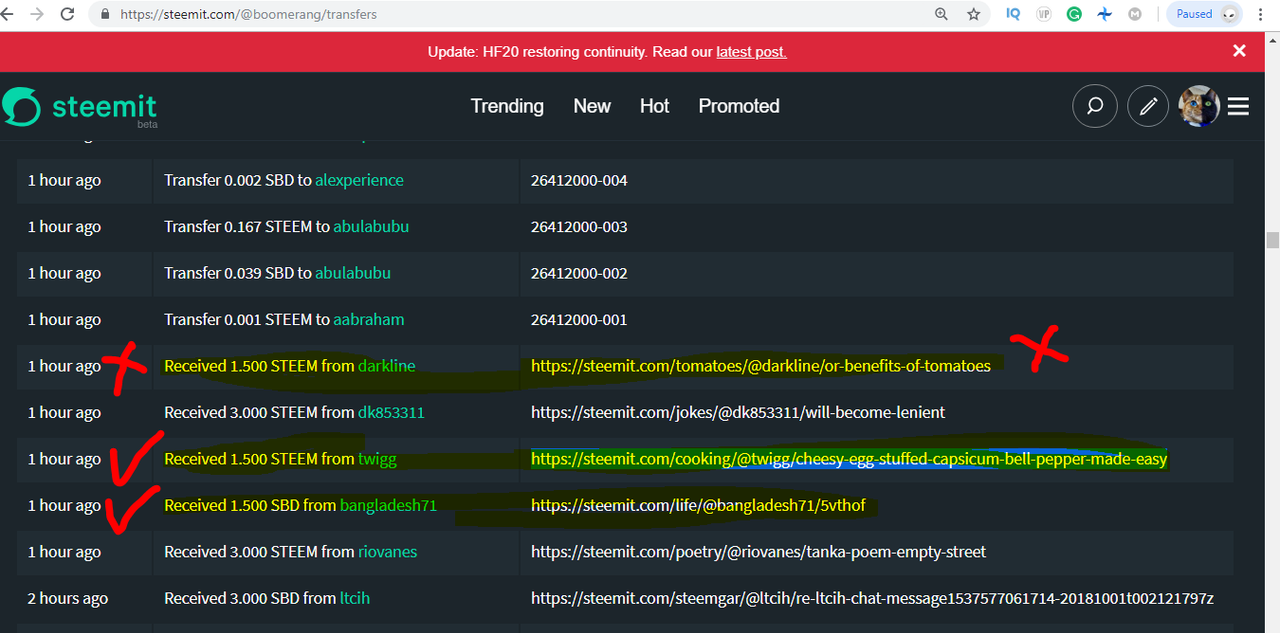
Task: Open twigg user profile link
Action: [x=378, y=459]
